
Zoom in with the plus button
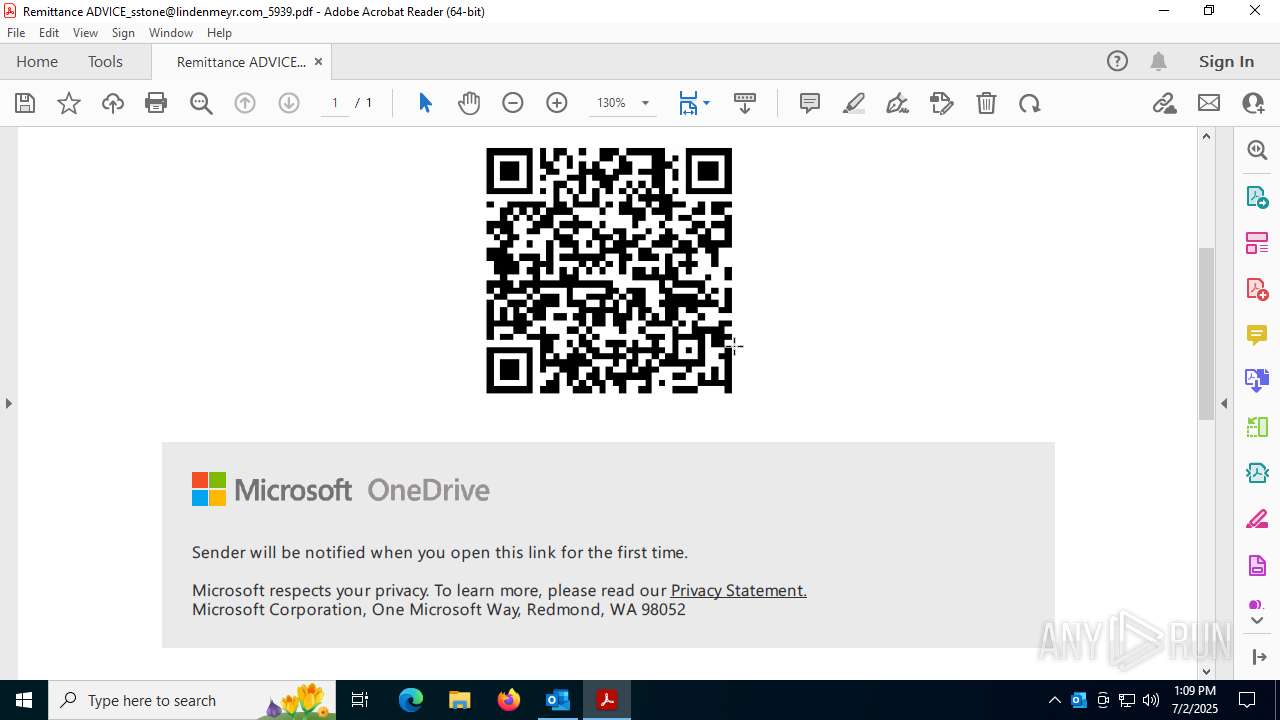click(557, 103)
